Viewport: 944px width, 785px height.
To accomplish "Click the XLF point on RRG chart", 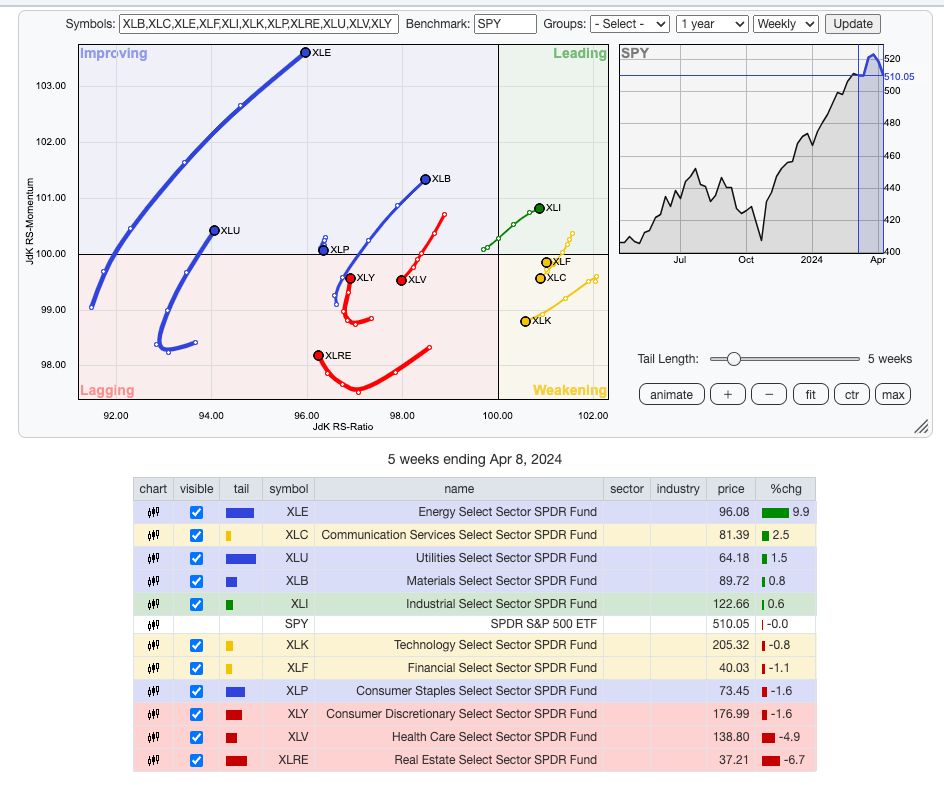I will coord(546,262).
